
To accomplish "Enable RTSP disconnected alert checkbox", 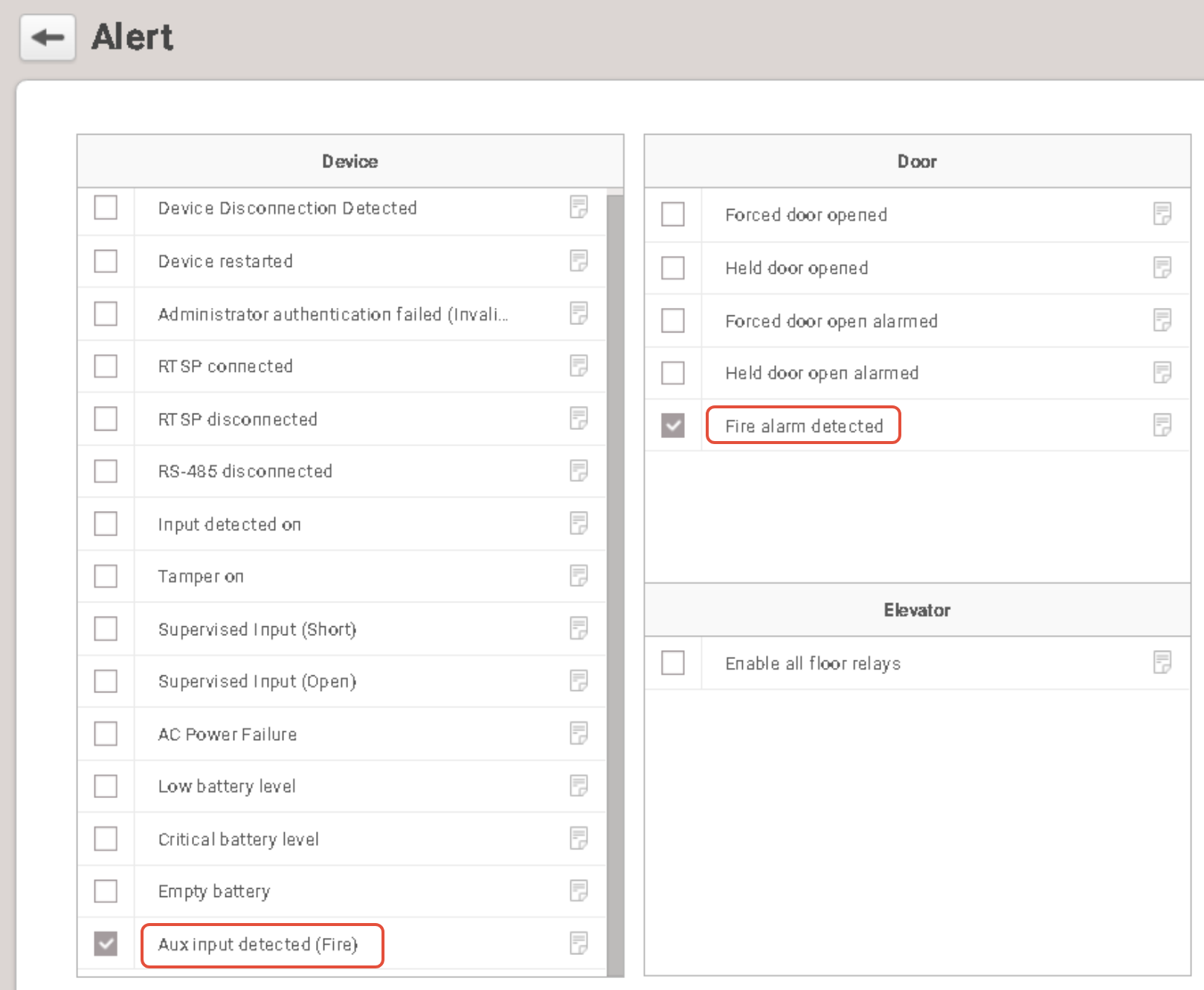I will pos(106,419).
